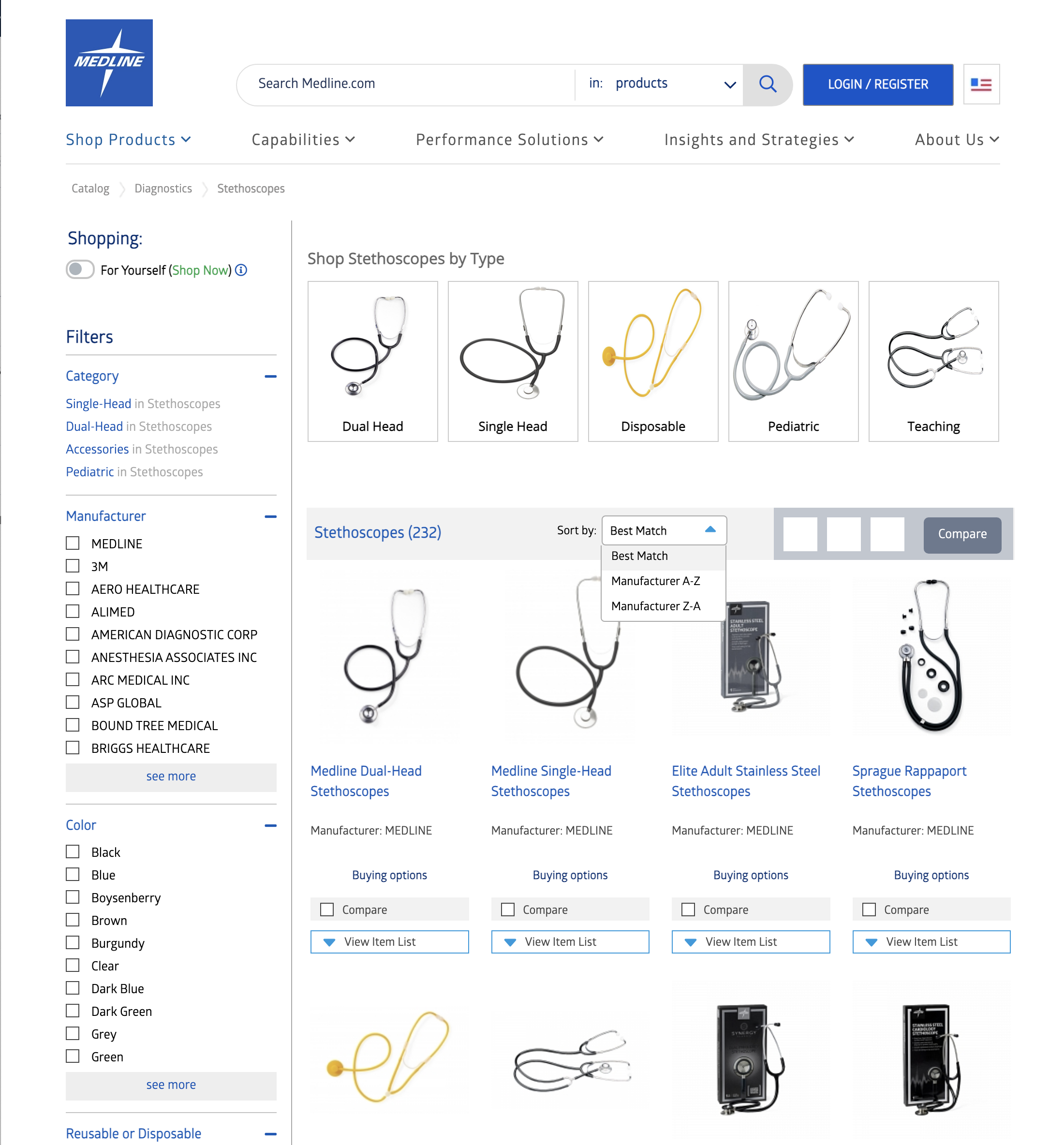Click the info icon beside Shop Now
The image size is (1064, 1145).
coord(241,270)
